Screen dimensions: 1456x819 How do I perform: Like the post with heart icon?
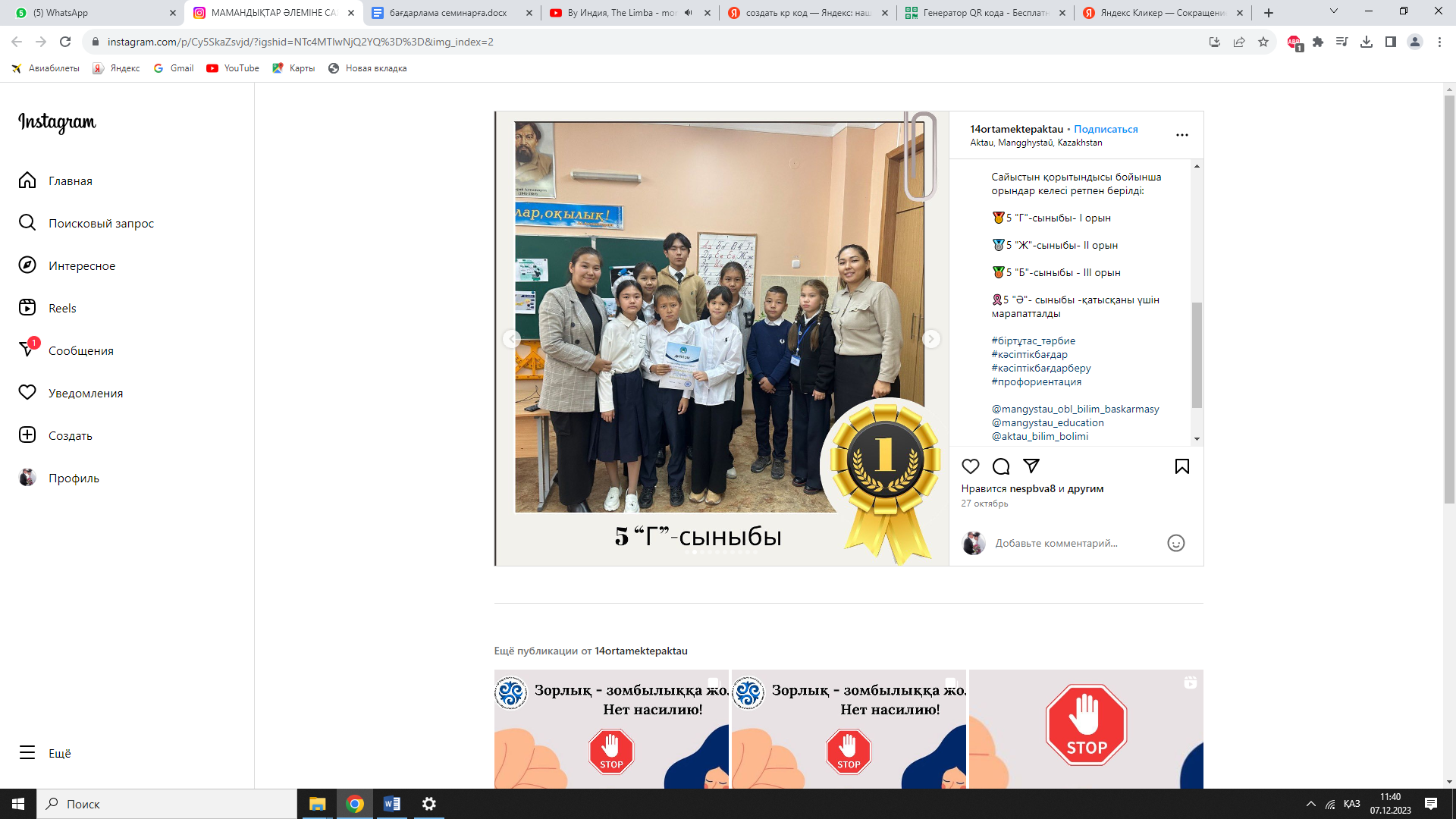[970, 466]
